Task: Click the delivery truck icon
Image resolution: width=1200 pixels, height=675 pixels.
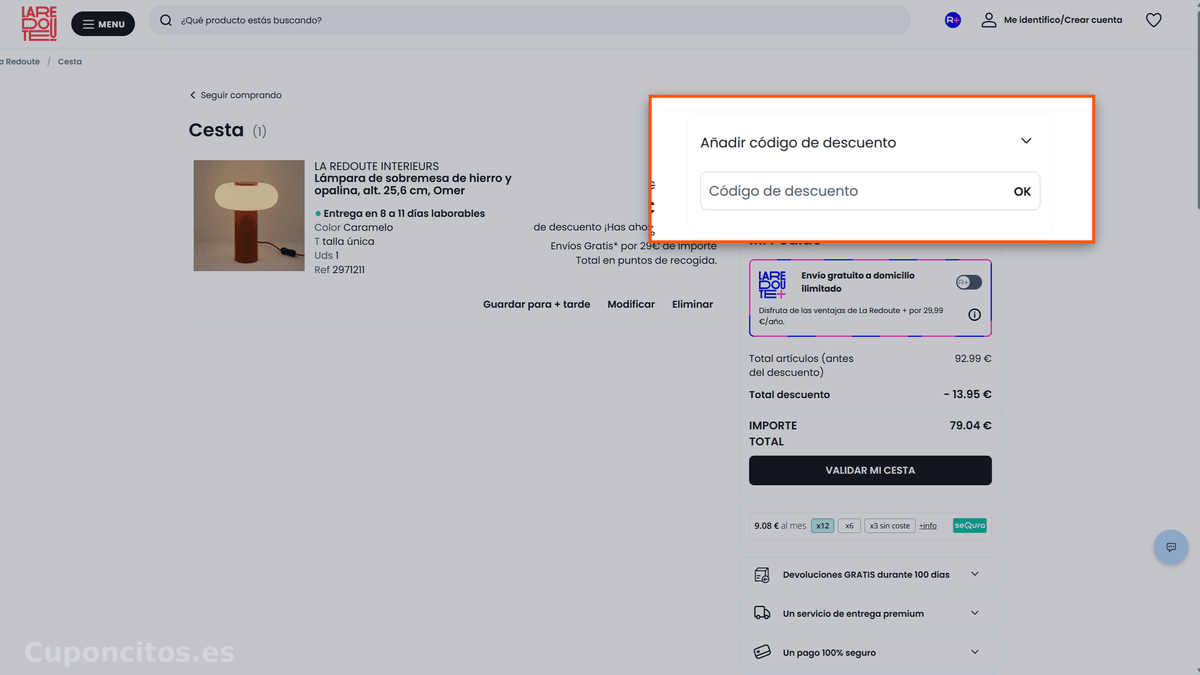Action: pos(762,613)
